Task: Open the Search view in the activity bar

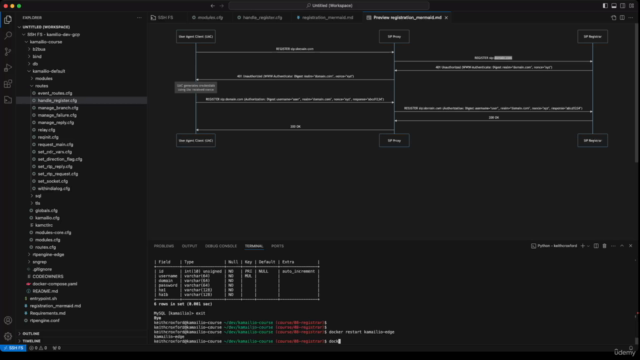Action: point(8,36)
